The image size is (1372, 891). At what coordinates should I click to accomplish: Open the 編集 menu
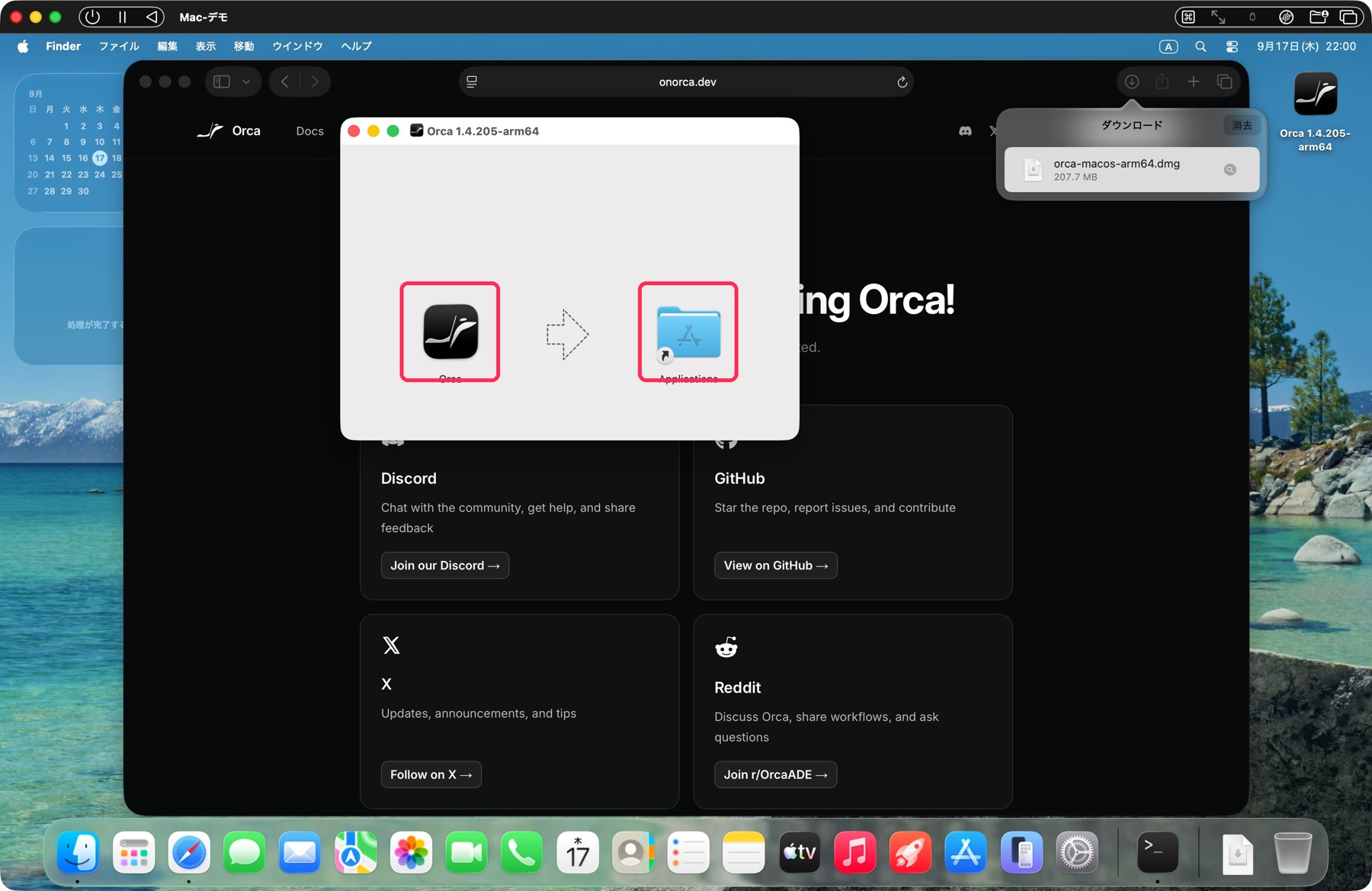167,46
